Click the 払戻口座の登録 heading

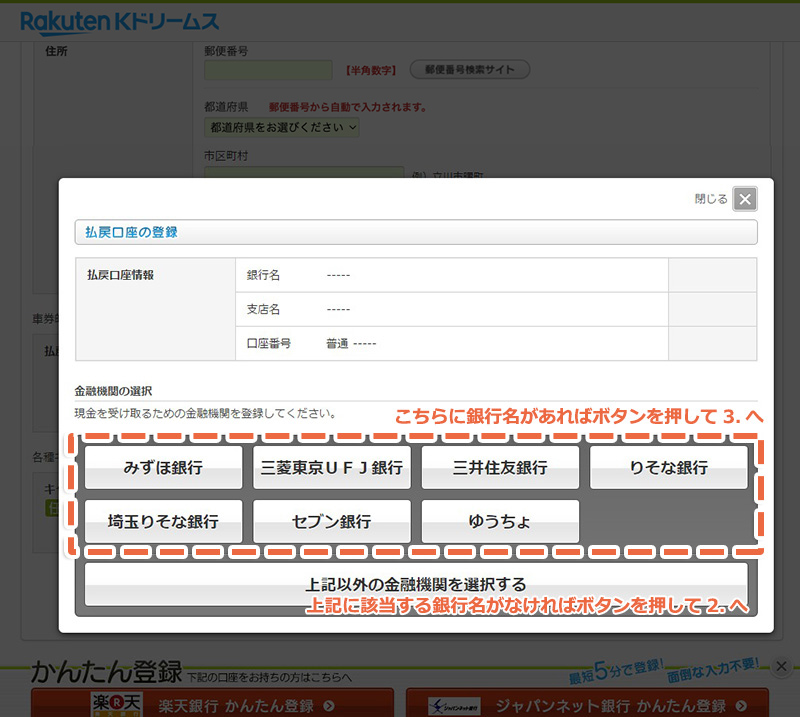pyautogui.click(x=131, y=232)
